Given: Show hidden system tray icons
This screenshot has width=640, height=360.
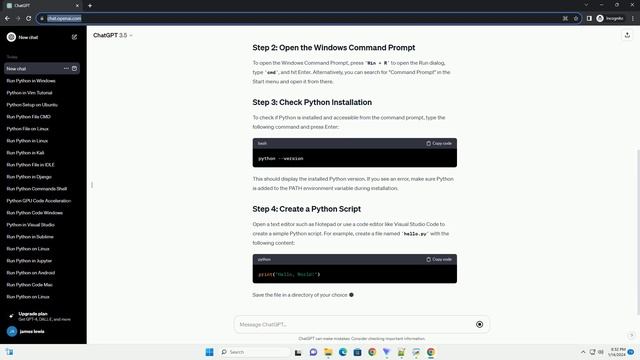Looking at the screenshot, I should point(583,352).
